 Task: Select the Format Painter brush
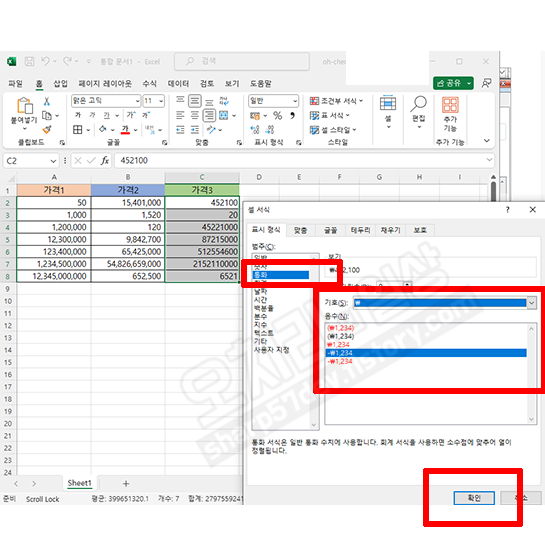coord(47,129)
